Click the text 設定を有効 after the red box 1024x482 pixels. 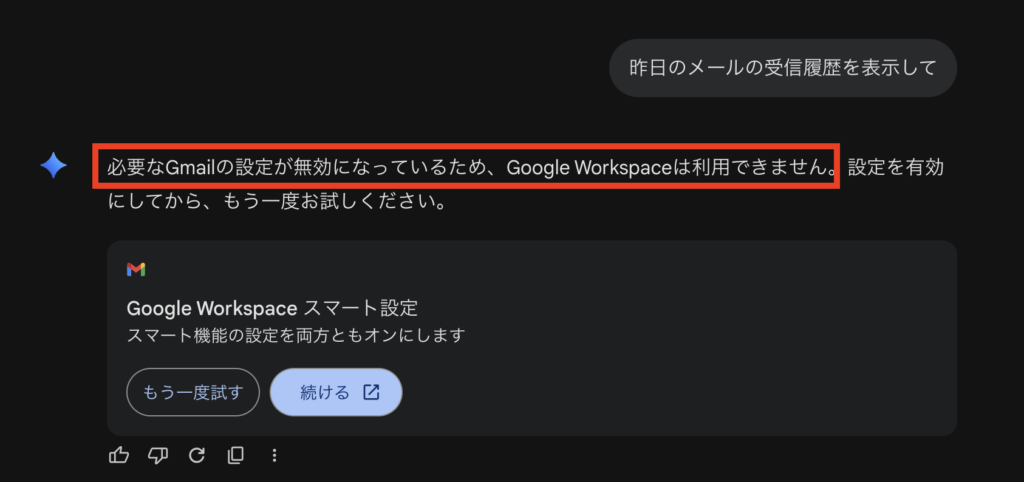coord(895,168)
